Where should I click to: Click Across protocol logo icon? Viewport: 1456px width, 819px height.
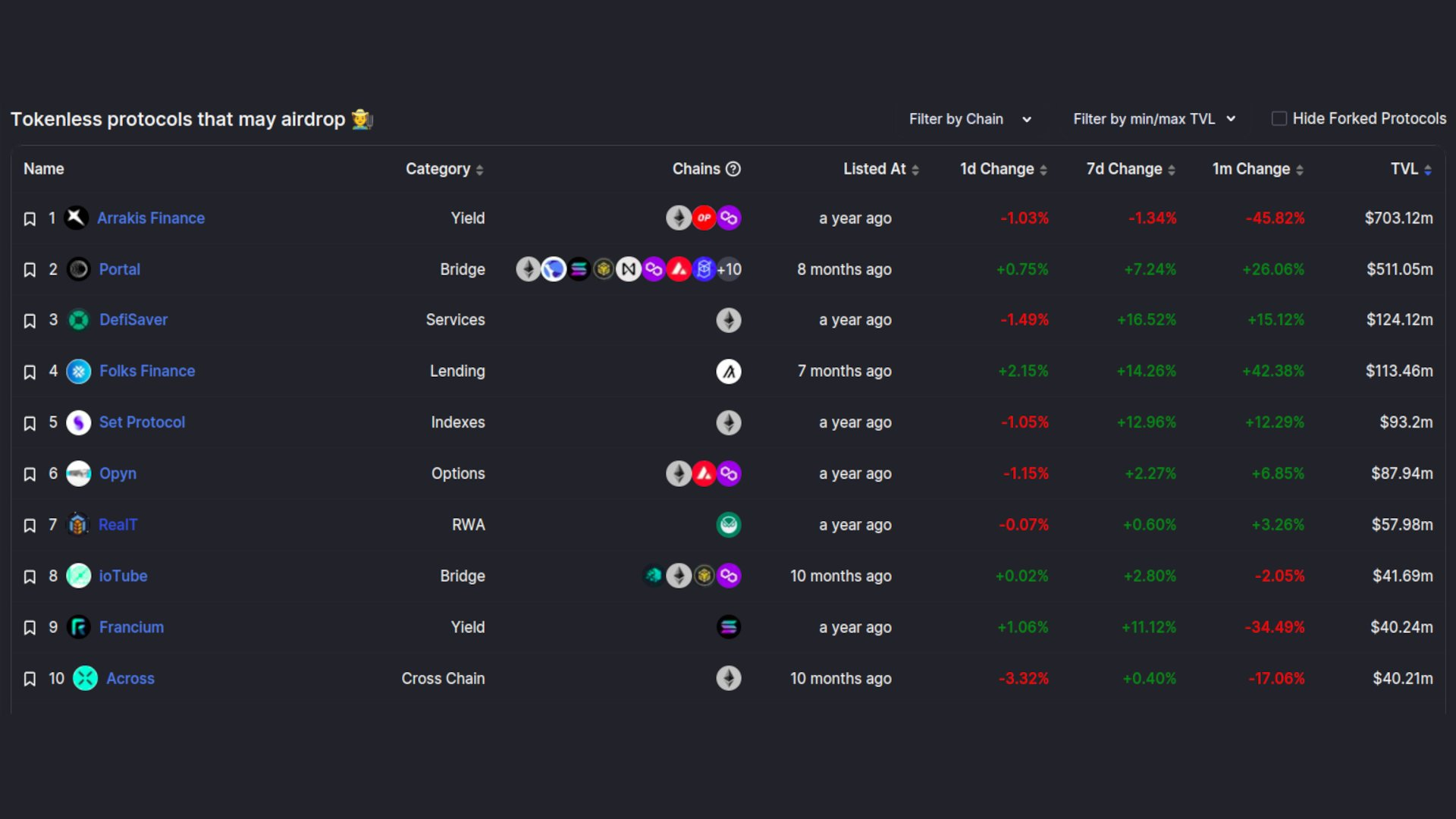(85, 678)
